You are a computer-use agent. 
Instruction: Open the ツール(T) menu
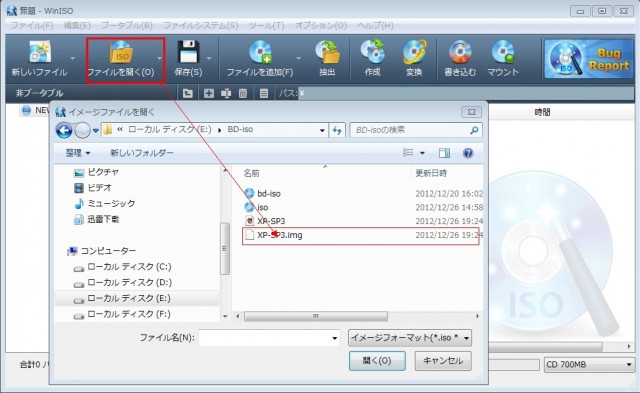tap(267, 25)
